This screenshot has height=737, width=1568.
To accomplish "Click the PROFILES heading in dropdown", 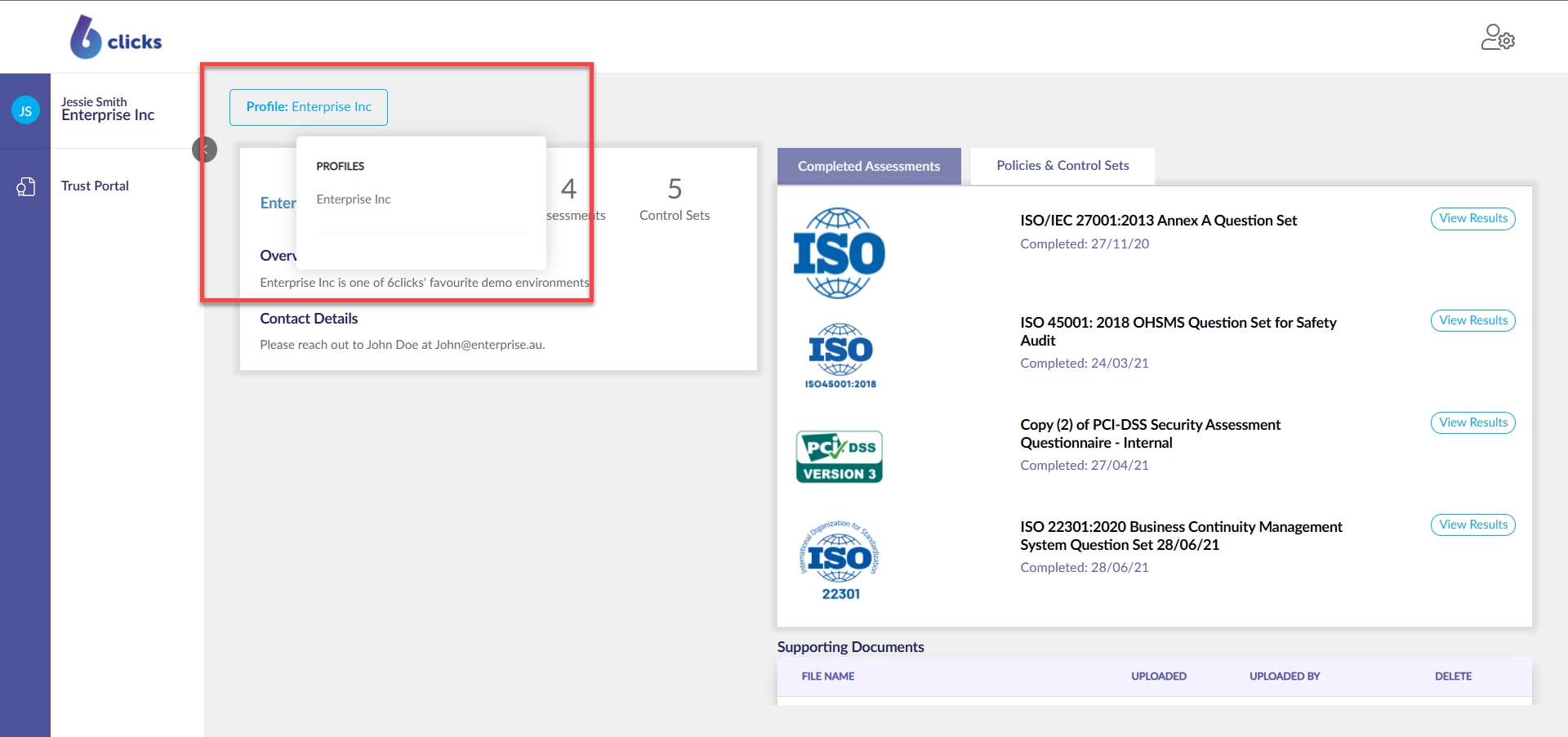I will click(x=341, y=166).
